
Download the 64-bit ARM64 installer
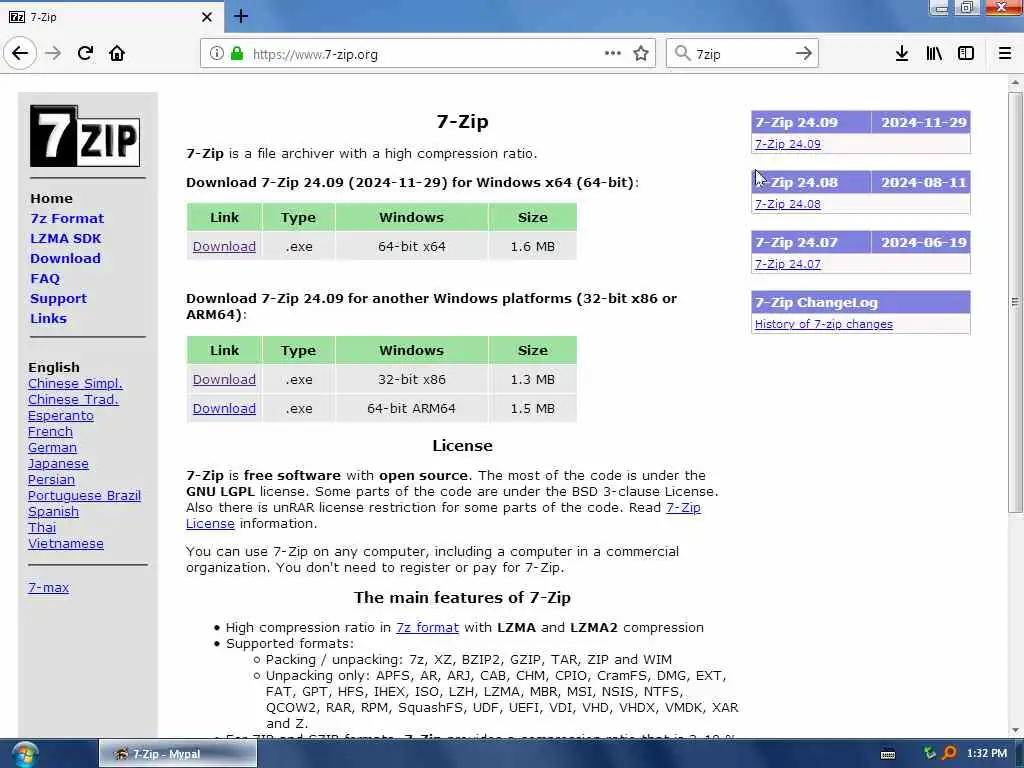click(x=224, y=409)
